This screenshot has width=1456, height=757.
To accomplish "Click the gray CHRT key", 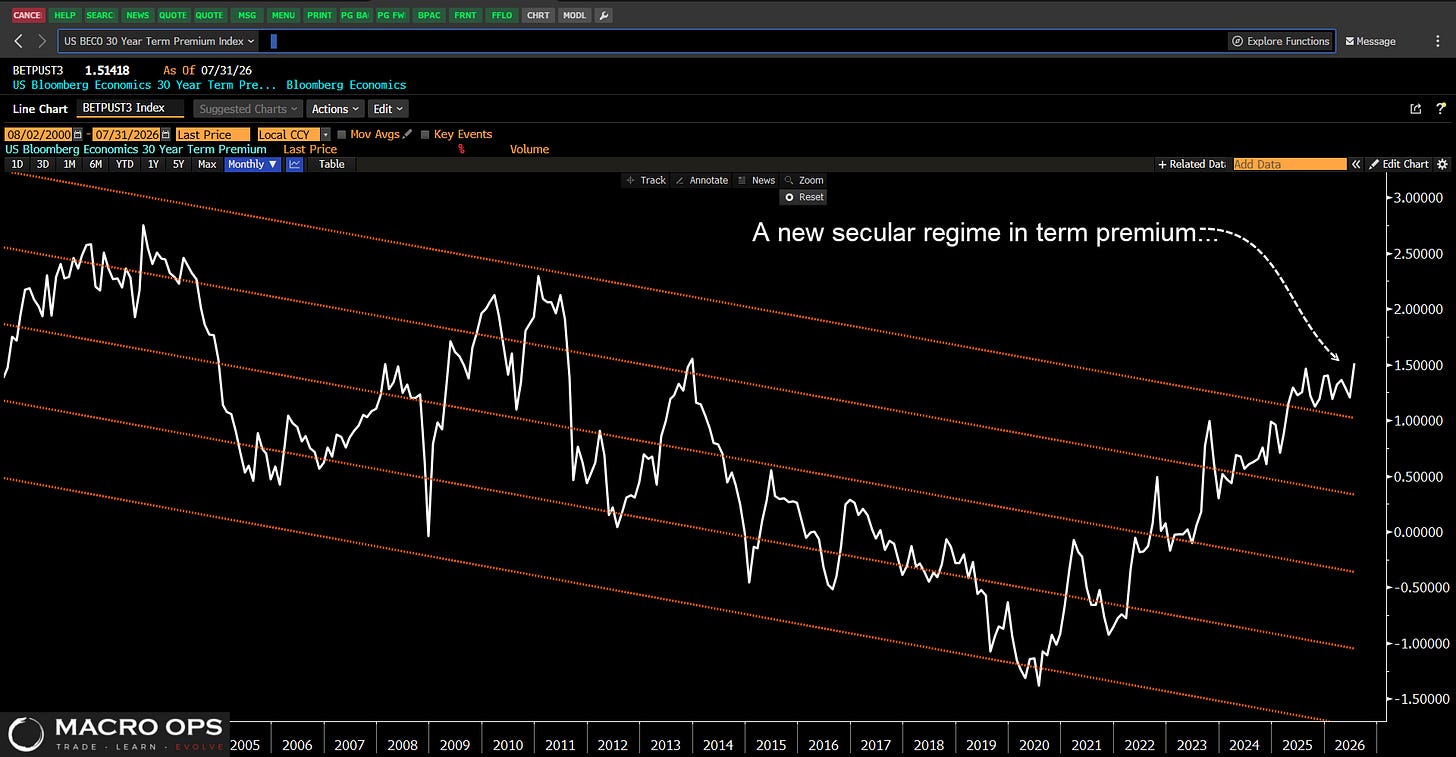I will (x=538, y=15).
